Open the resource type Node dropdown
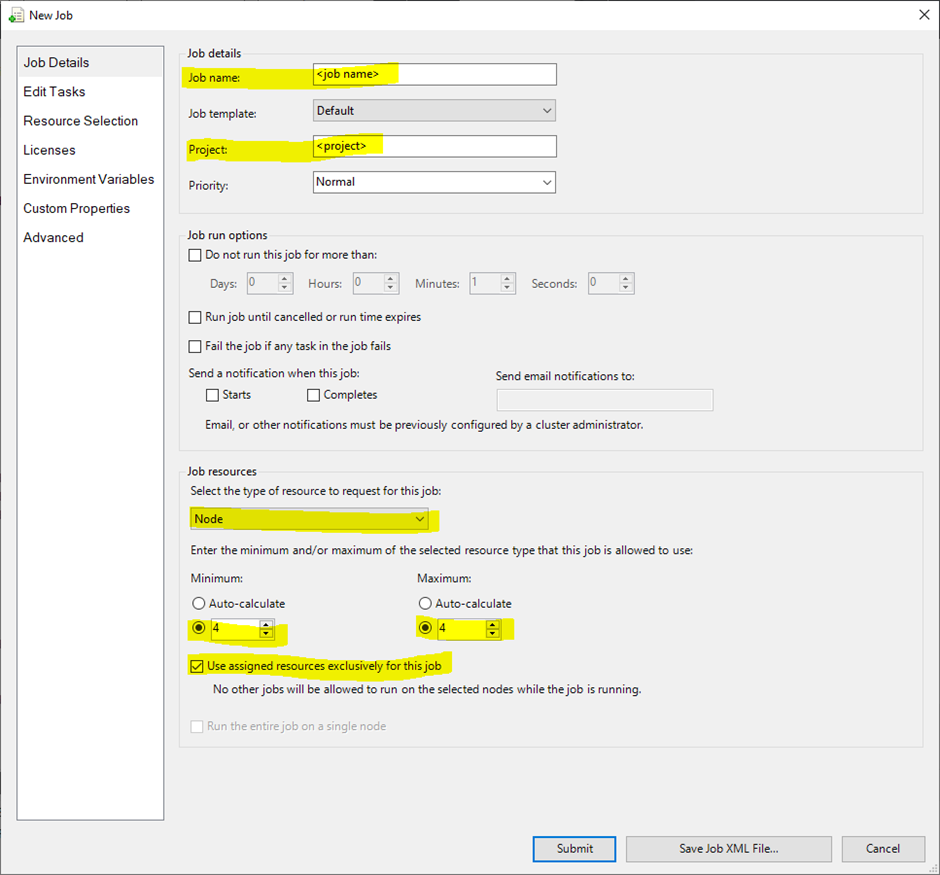 309,519
